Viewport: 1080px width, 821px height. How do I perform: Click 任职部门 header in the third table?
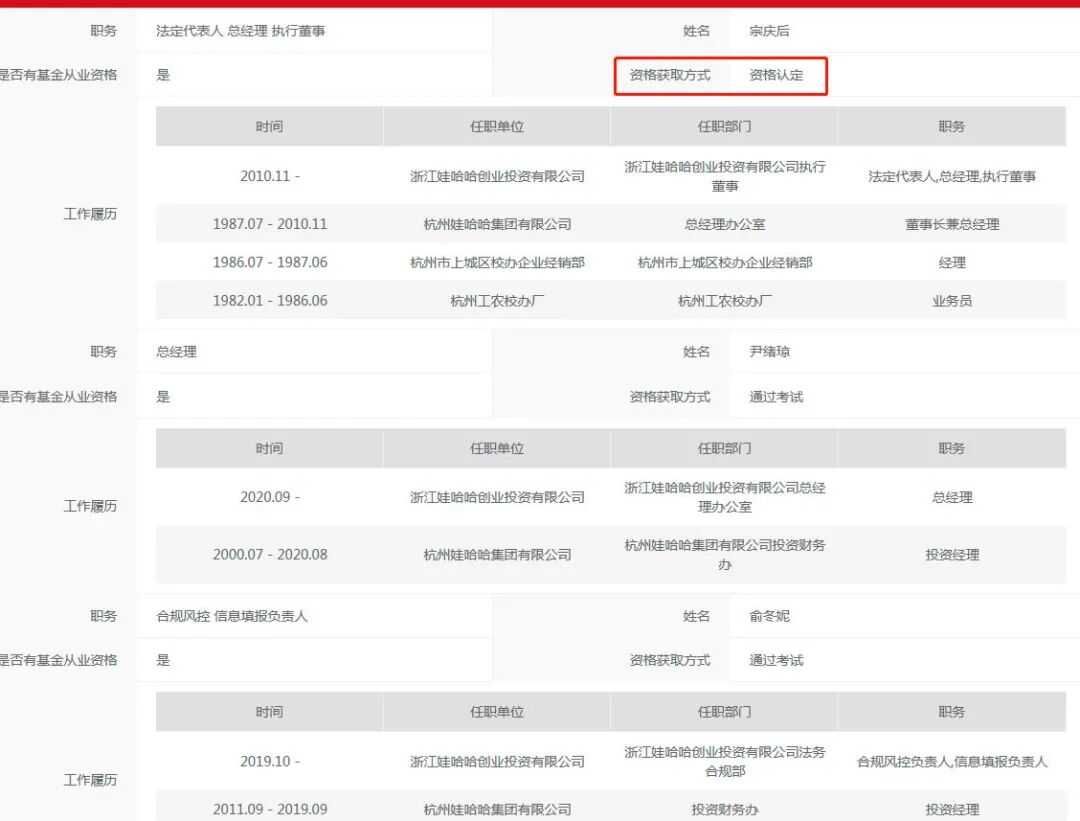point(725,711)
